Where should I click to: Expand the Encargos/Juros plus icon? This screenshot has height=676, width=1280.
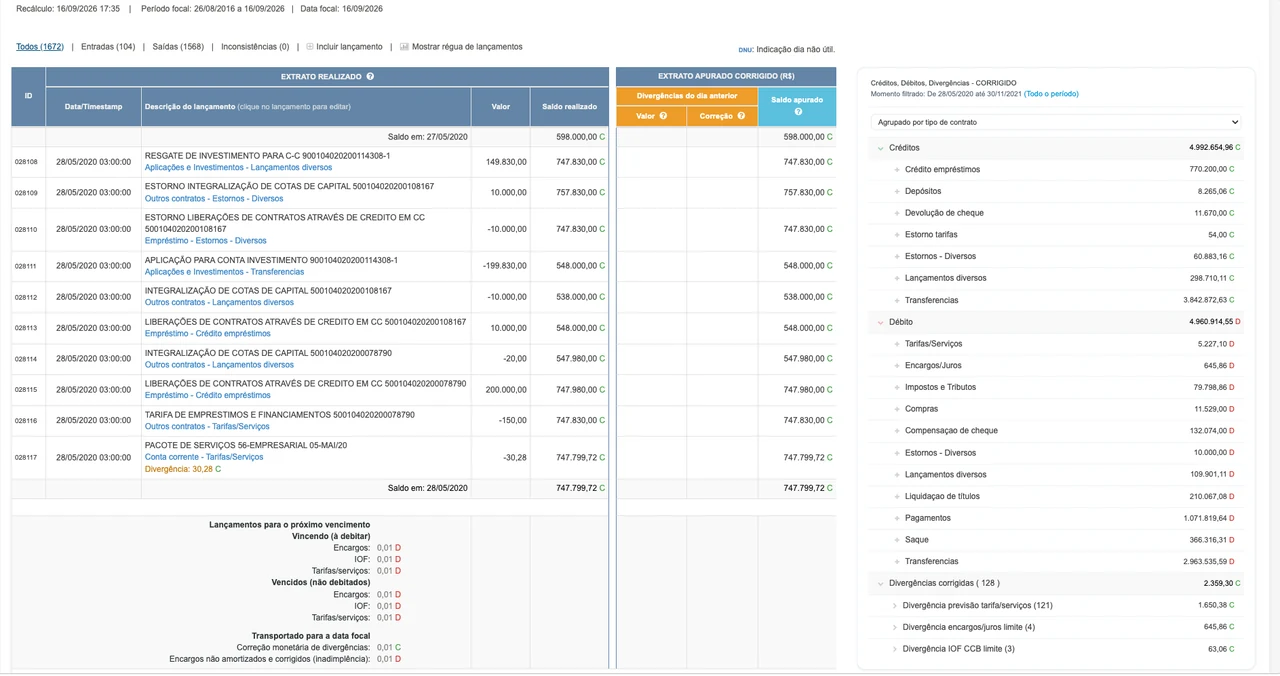point(897,366)
